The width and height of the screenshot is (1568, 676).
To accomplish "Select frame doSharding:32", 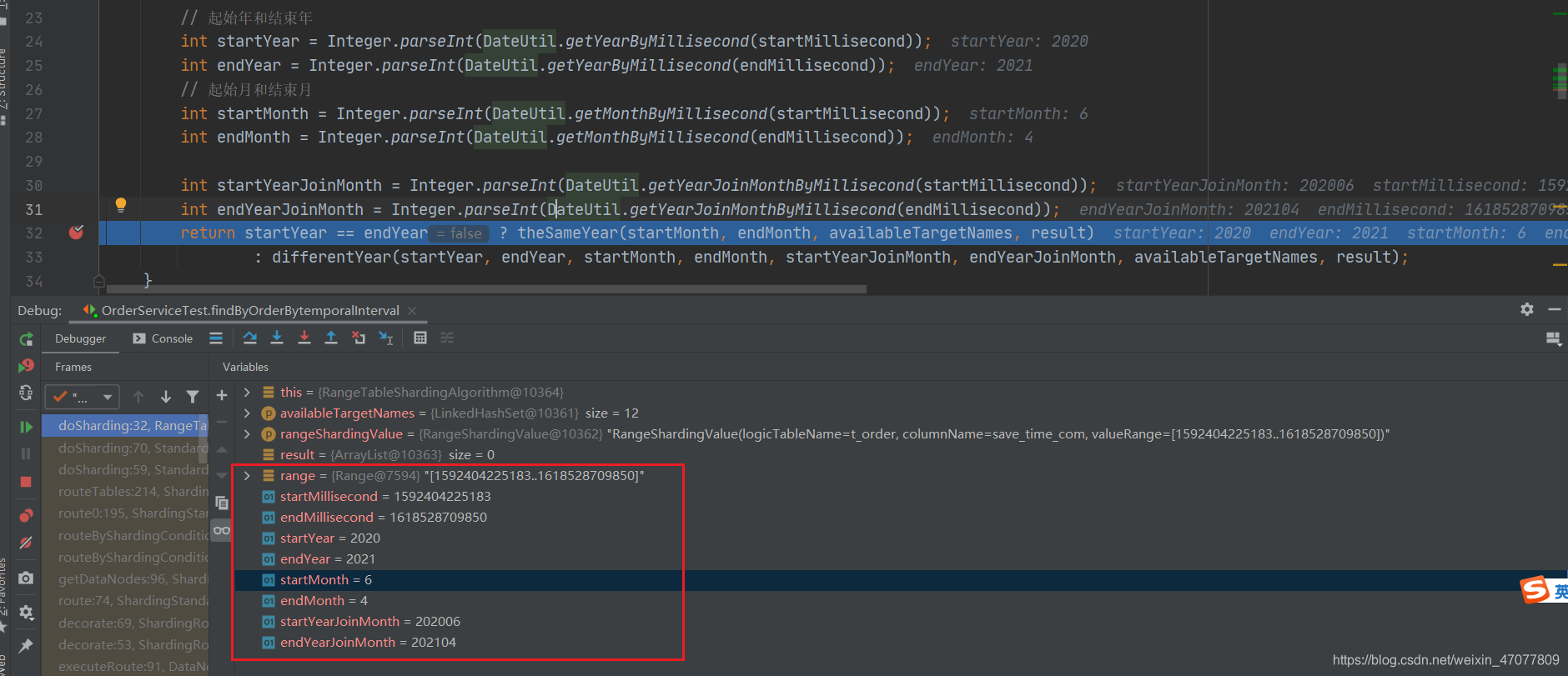I will pyautogui.click(x=125, y=425).
